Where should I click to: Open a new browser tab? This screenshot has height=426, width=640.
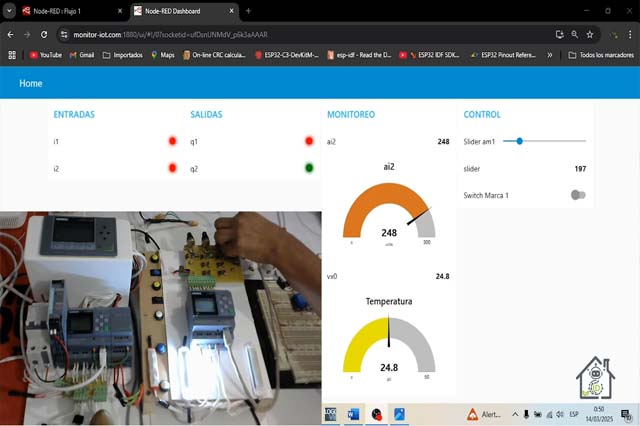coord(248,11)
